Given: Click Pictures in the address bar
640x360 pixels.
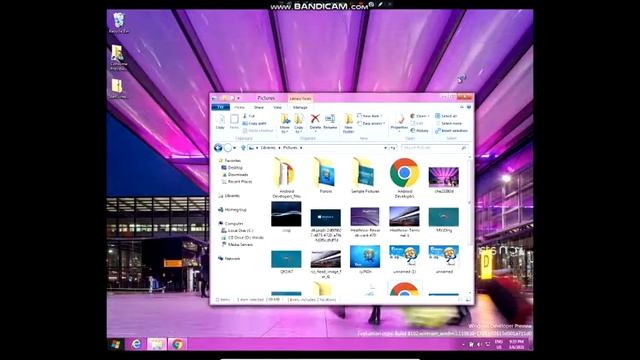Looking at the screenshot, I should click(x=290, y=148).
